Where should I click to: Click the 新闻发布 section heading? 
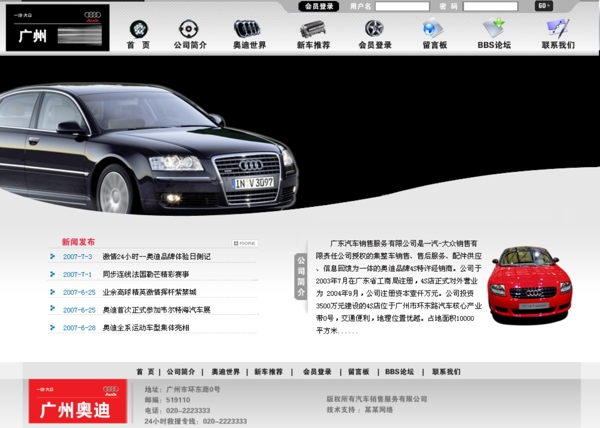click(x=78, y=242)
